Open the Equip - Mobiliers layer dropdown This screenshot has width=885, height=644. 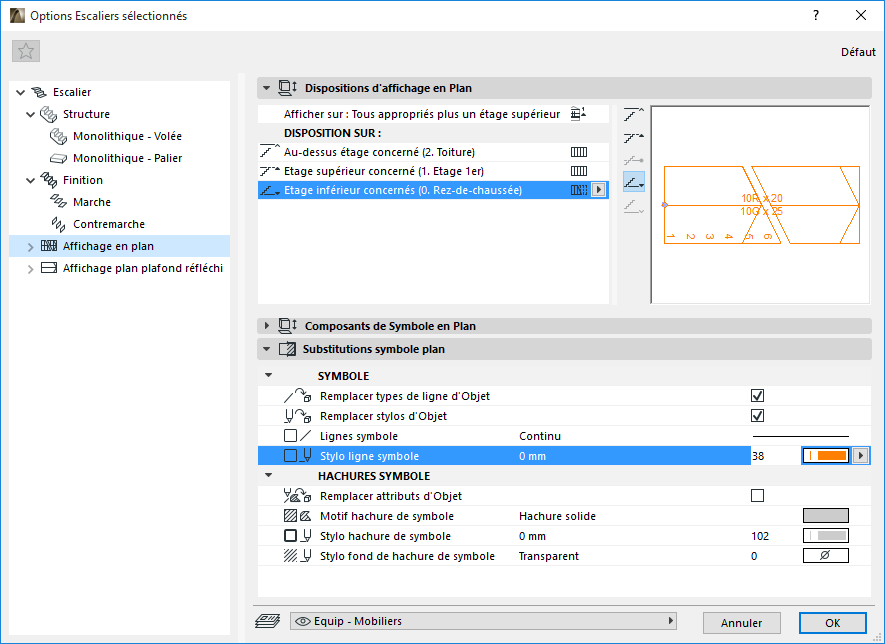click(483, 621)
